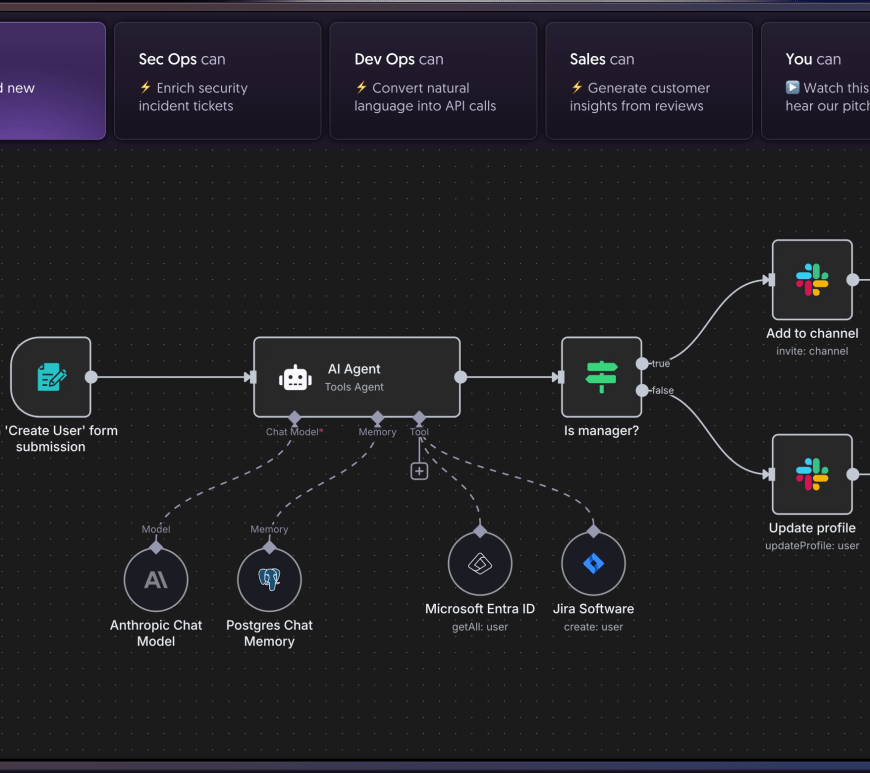
Task: Select the Sales tab card
Action: pos(648,81)
